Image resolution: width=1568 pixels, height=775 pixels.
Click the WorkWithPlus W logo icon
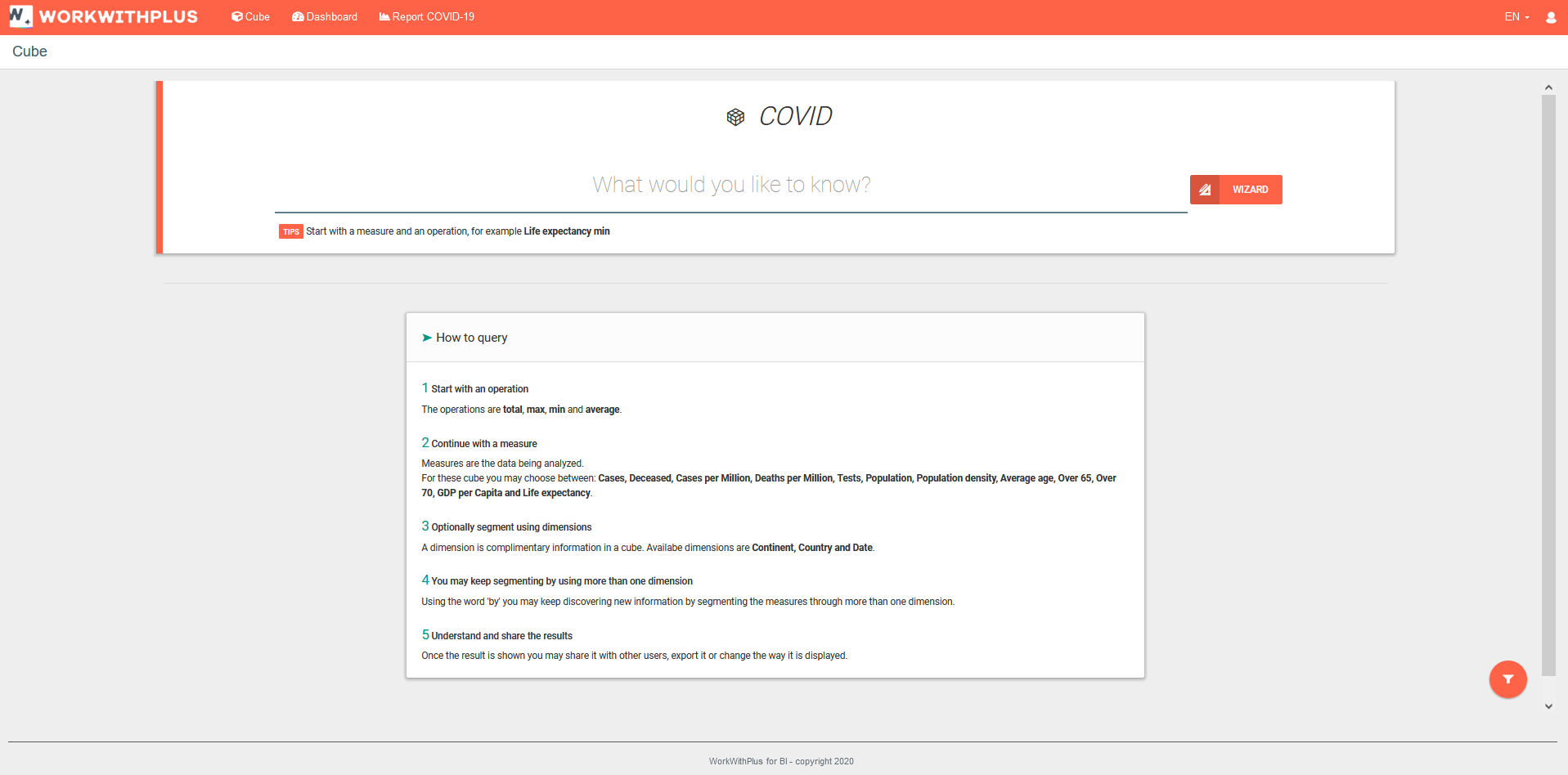coord(20,16)
